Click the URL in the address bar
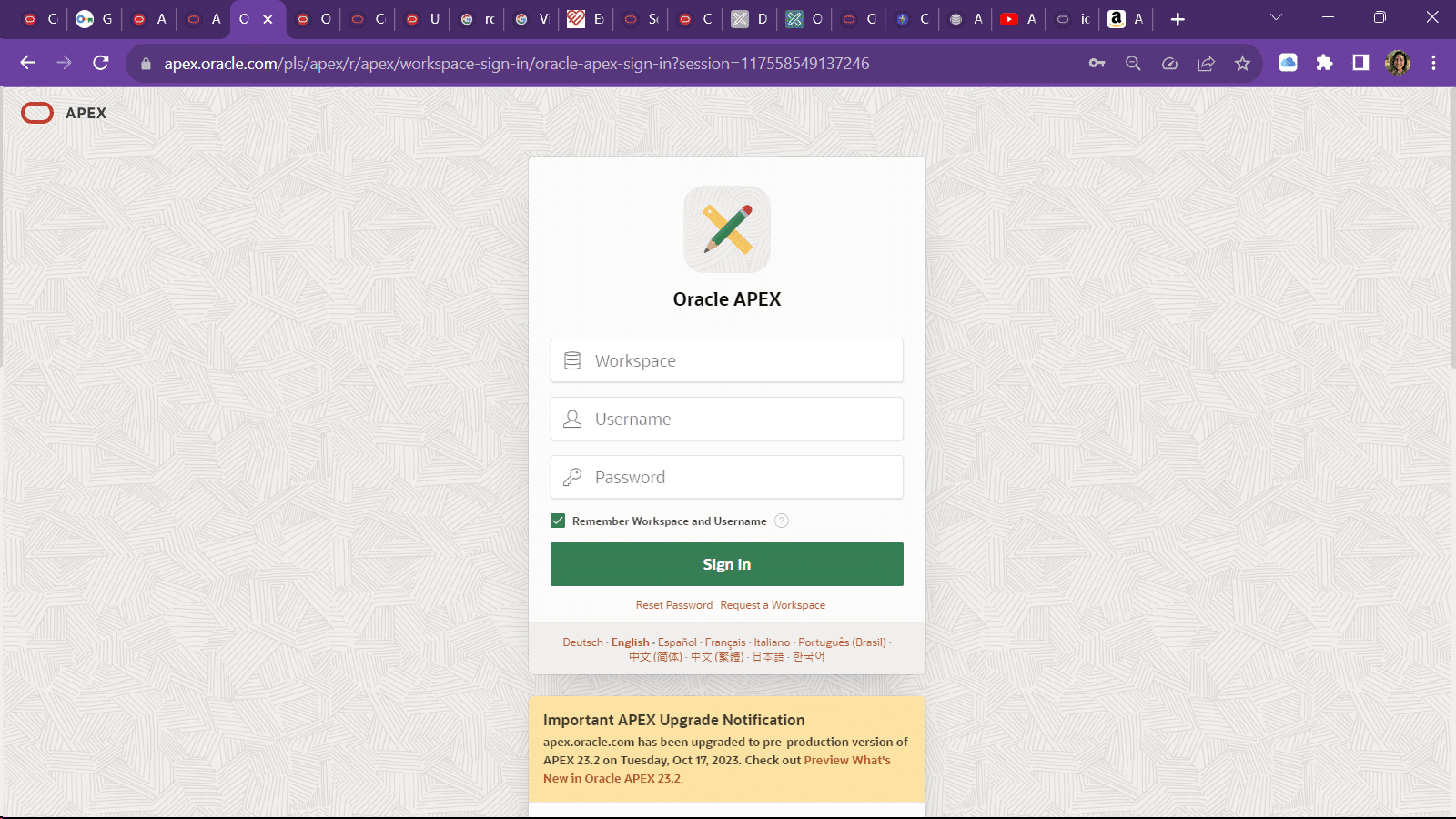Screen dimensions: 1456x819 [517, 64]
